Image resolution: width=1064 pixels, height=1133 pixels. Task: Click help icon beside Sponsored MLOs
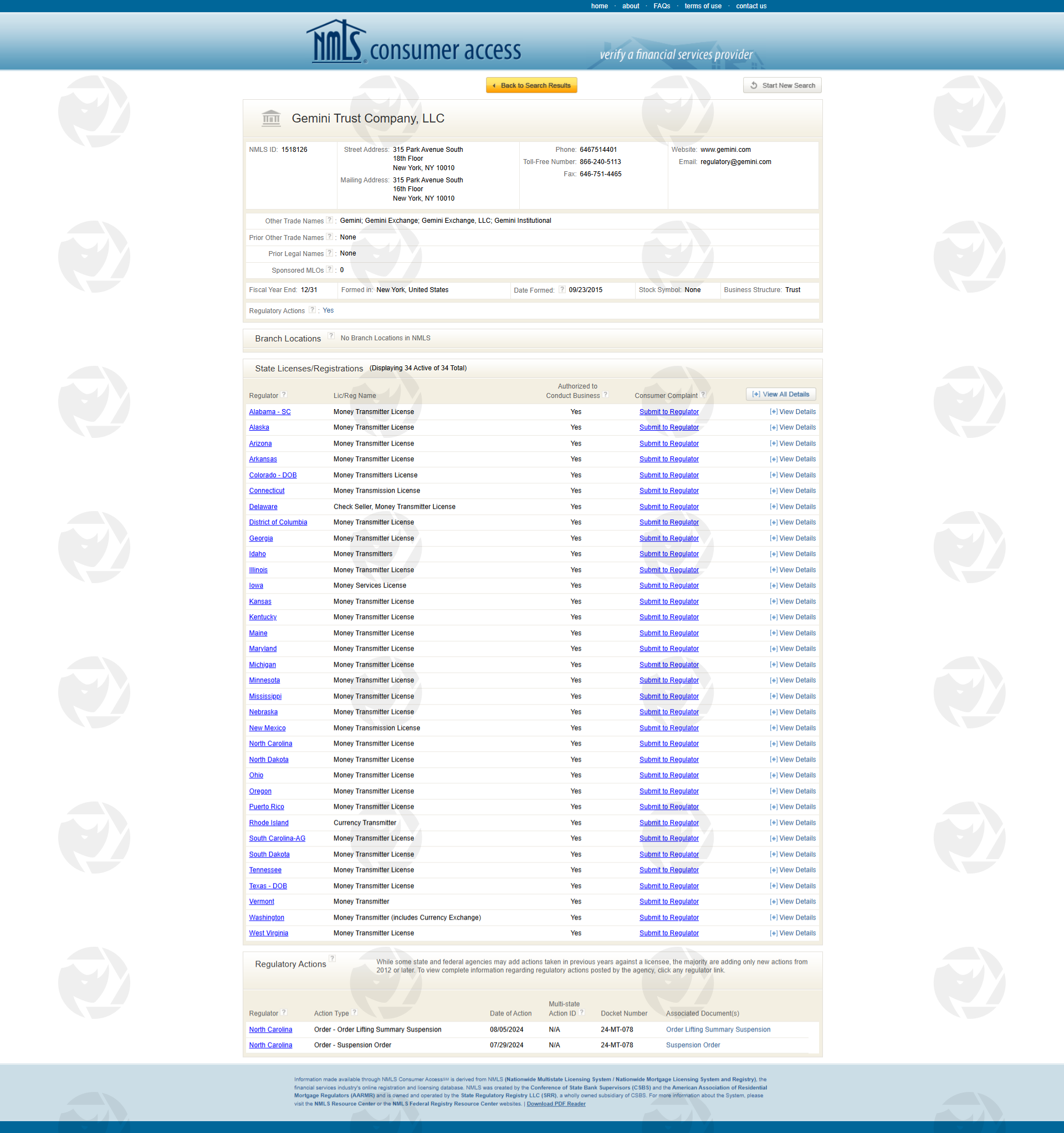point(329,269)
